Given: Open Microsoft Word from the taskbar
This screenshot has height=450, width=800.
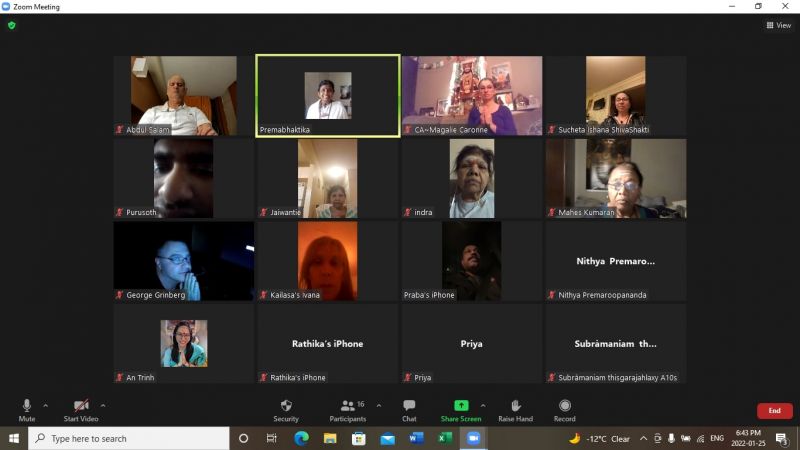Looking at the screenshot, I should (x=416, y=438).
